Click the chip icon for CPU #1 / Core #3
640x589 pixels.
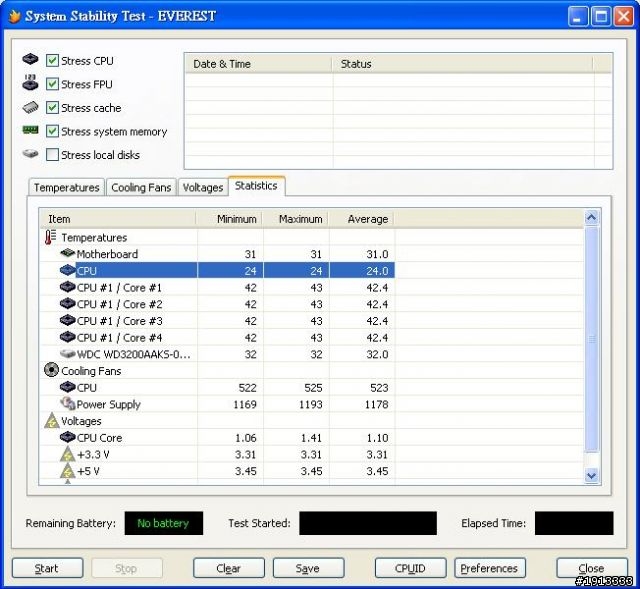coord(67,320)
